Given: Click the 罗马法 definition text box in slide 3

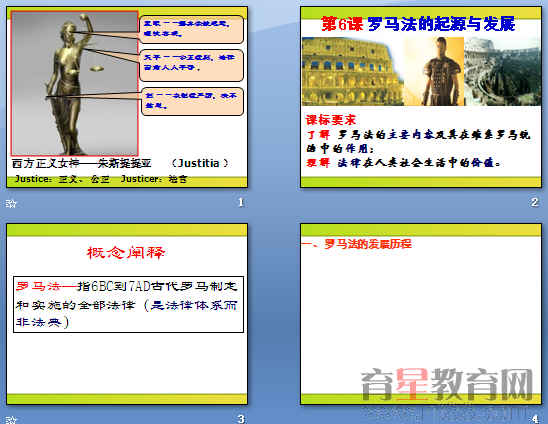Looking at the screenshot, I should [128, 304].
